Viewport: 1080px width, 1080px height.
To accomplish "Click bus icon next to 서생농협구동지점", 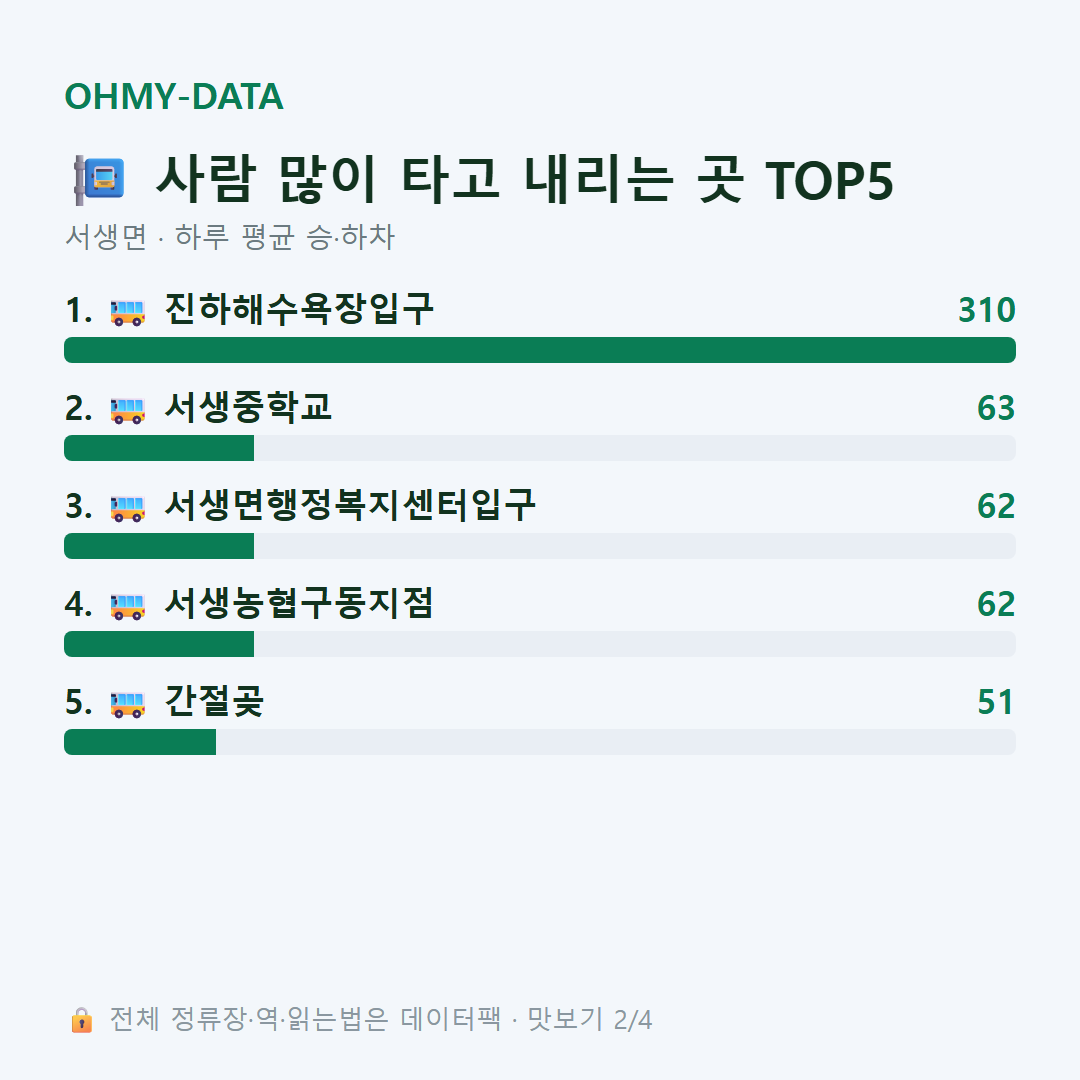I will point(127,606).
